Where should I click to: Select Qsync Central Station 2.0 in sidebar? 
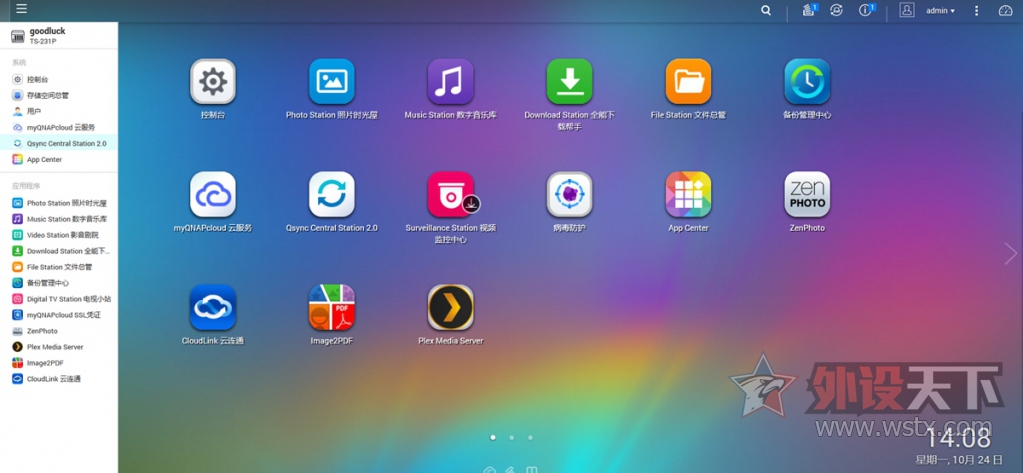click(x=59, y=143)
